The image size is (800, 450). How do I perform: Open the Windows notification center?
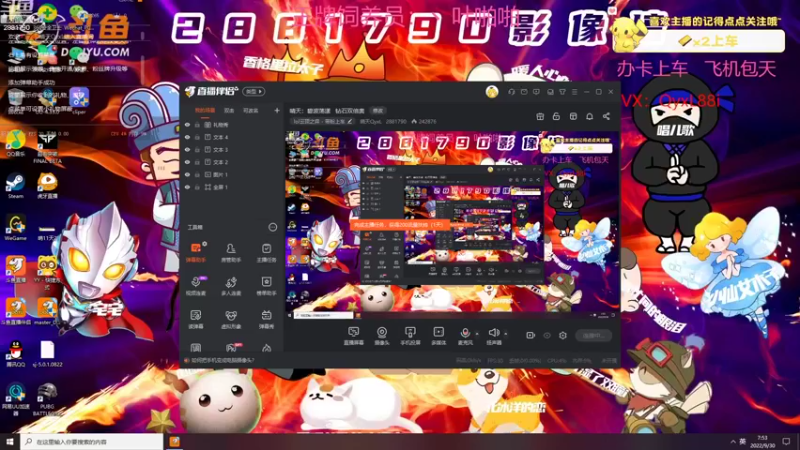coord(786,441)
